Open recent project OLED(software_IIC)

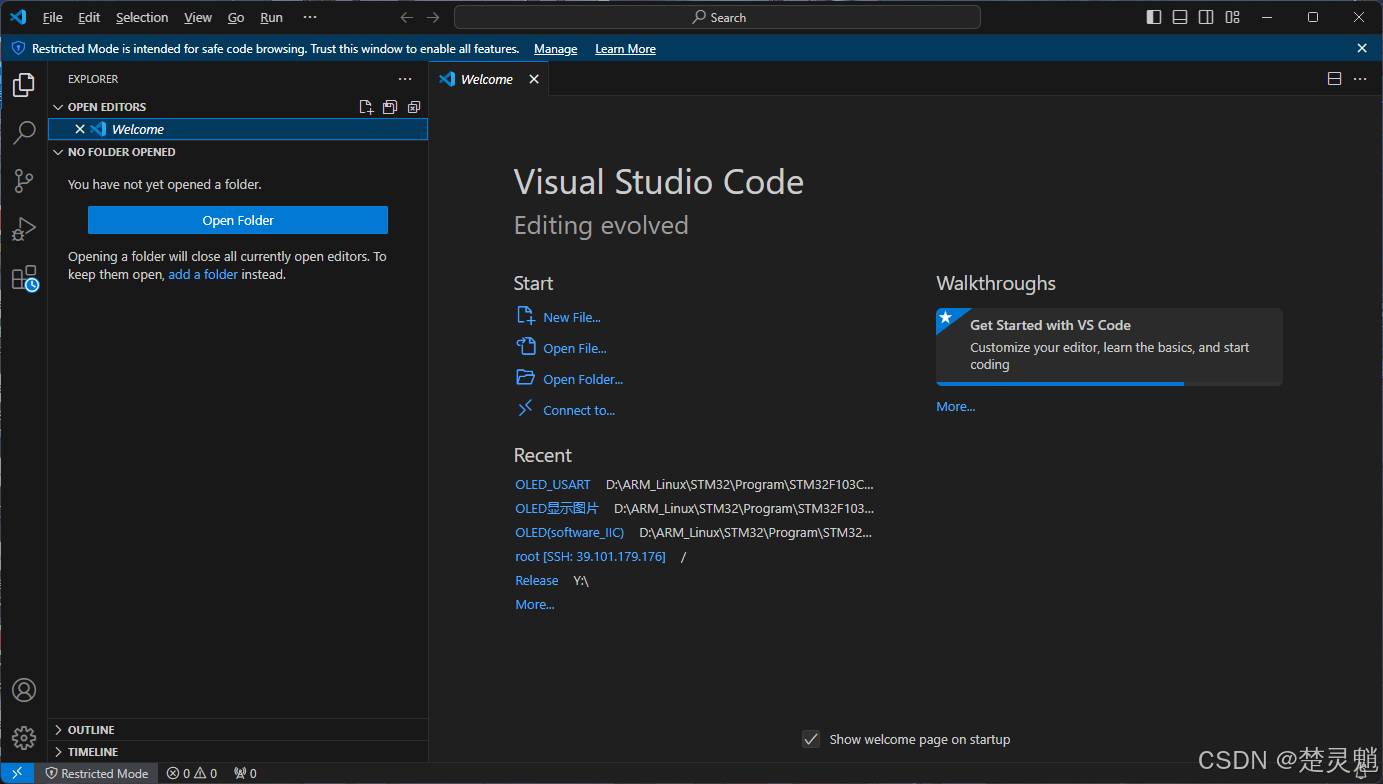point(569,532)
